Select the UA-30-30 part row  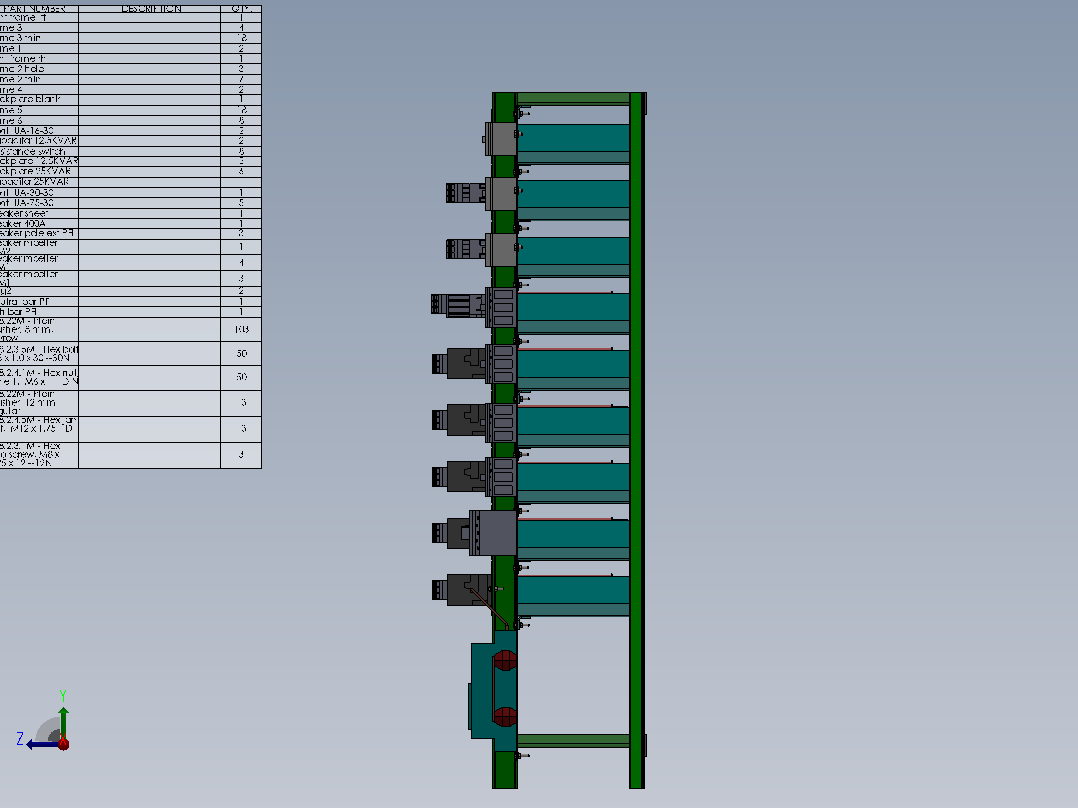[x=131, y=193]
